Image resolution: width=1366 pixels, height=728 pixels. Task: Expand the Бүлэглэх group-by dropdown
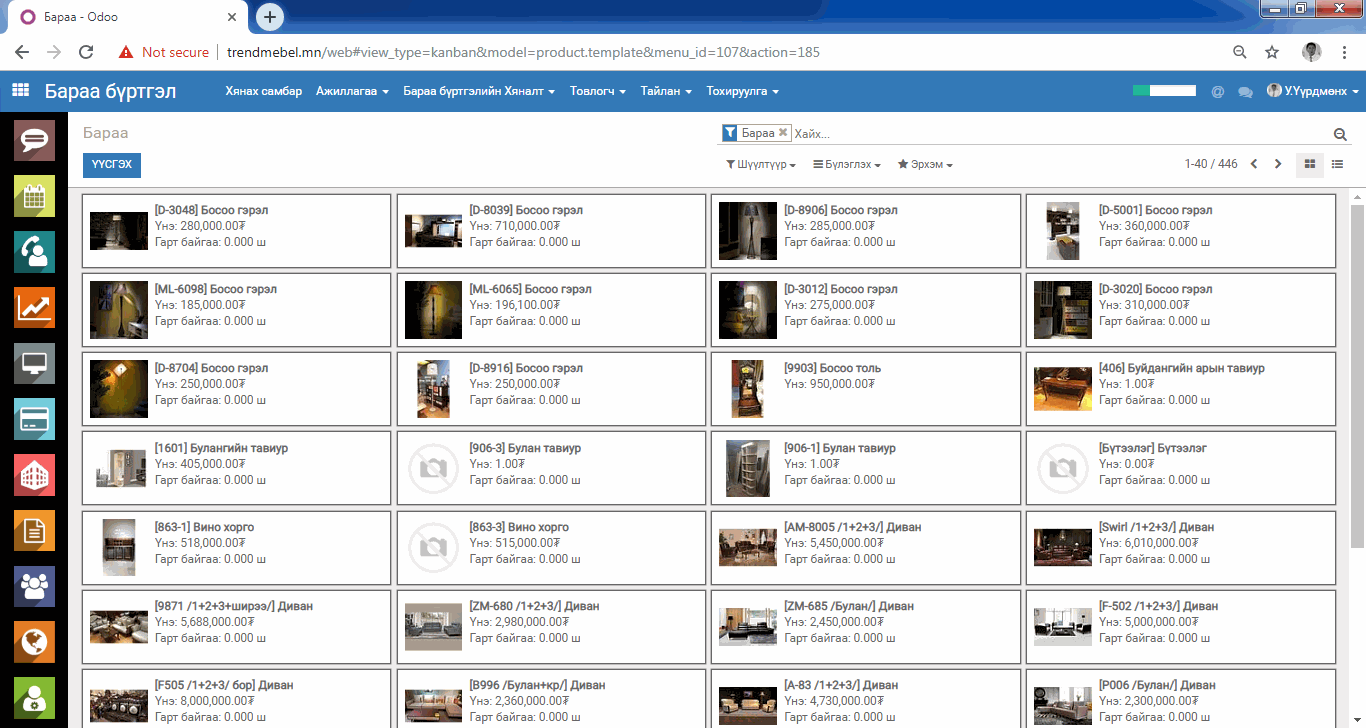[x=846, y=165]
